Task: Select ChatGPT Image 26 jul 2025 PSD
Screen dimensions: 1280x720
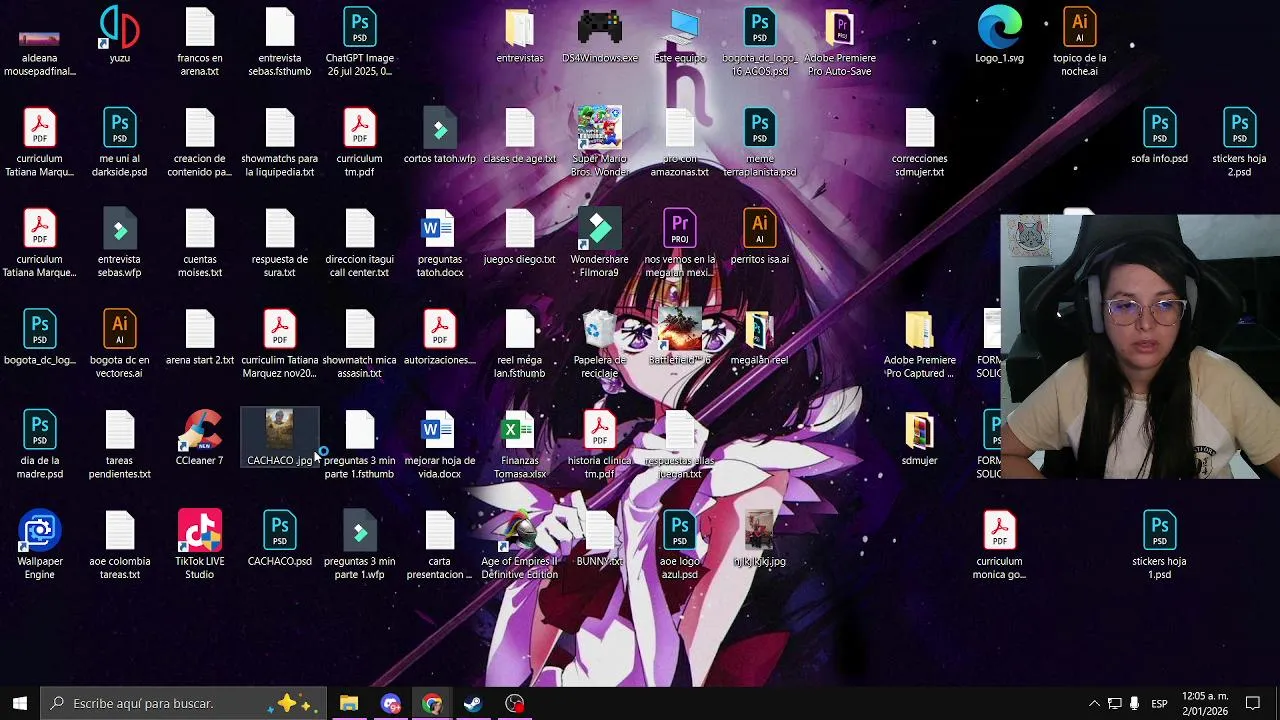Action: pyautogui.click(x=359, y=41)
